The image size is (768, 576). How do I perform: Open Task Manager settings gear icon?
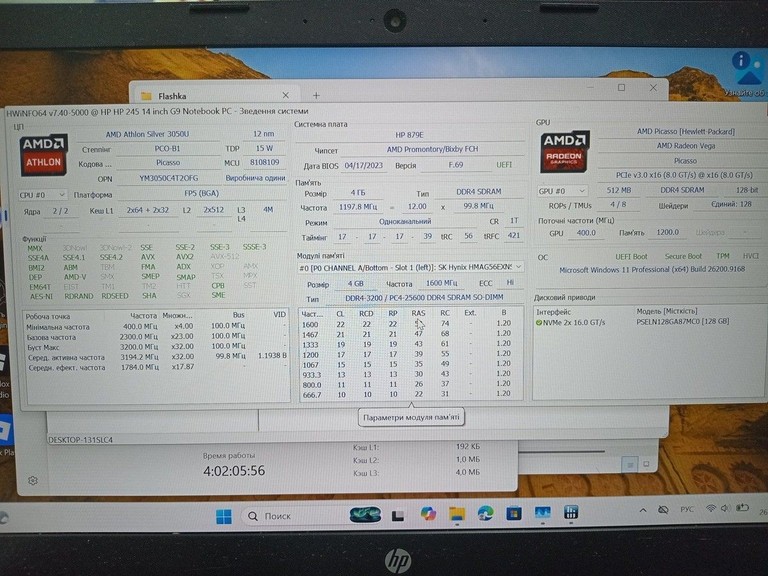tap(33, 480)
